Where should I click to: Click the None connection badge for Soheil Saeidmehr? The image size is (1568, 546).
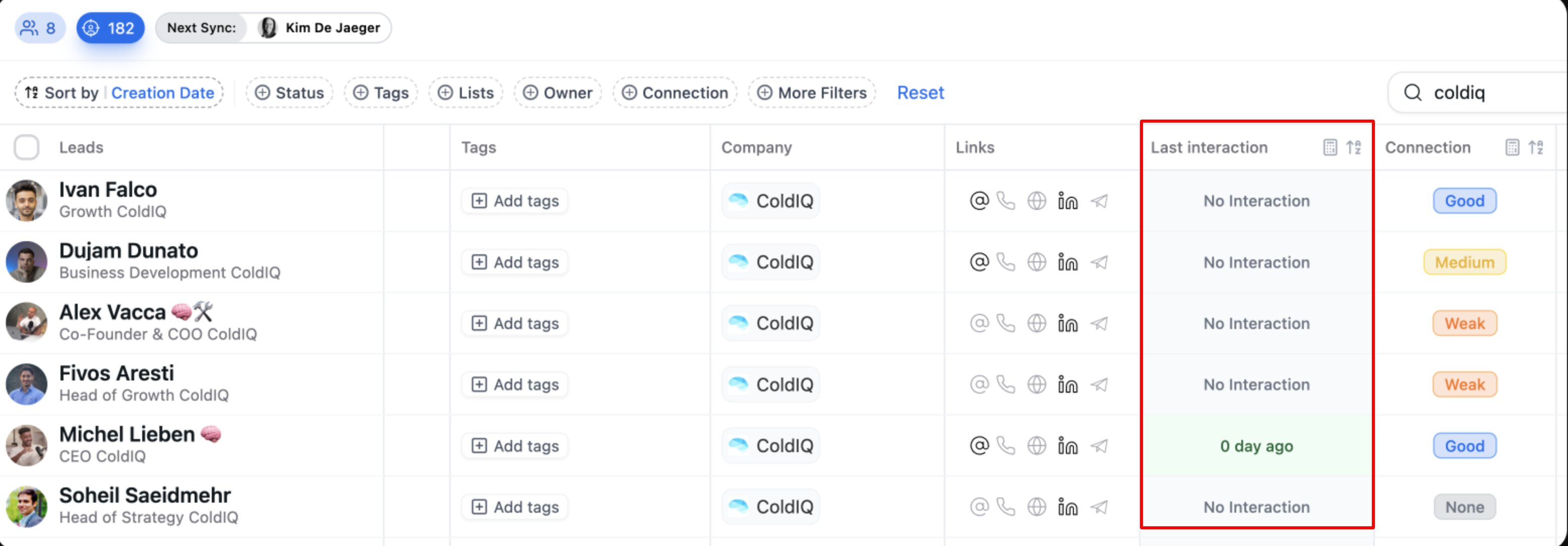pyautogui.click(x=1465, y=507)
